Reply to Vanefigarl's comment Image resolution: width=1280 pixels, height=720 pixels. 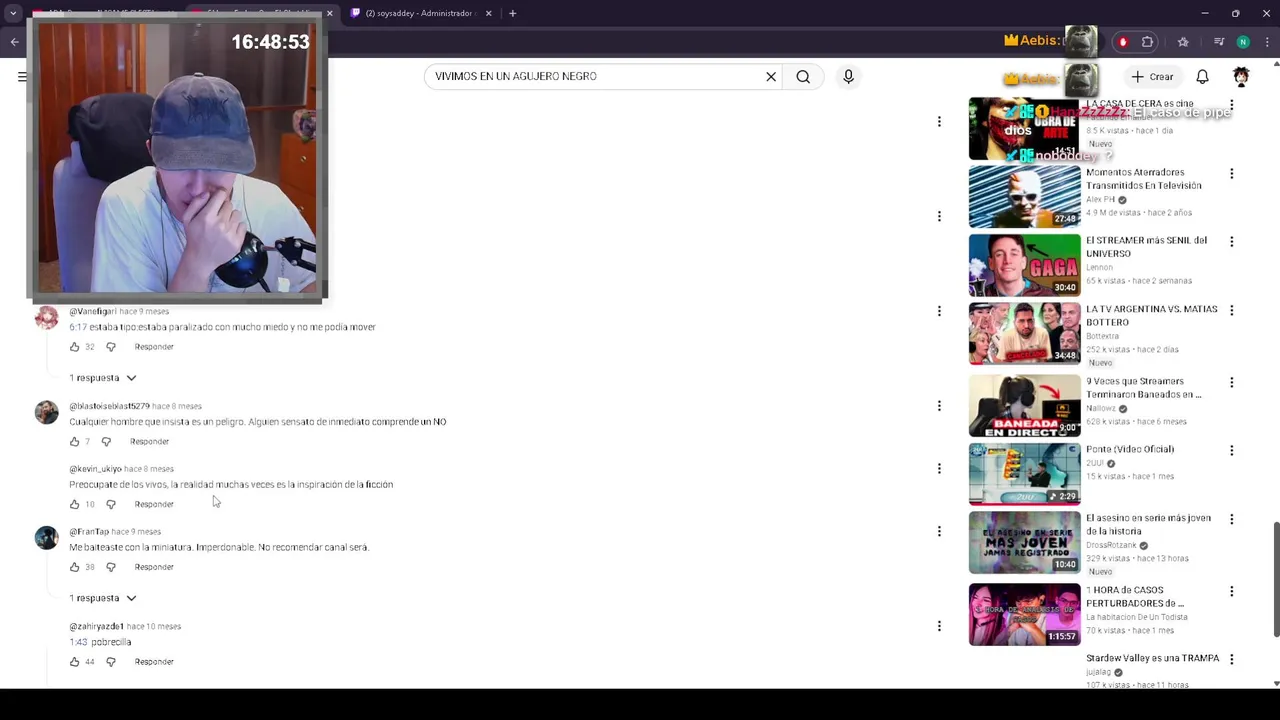pos(154,347)
